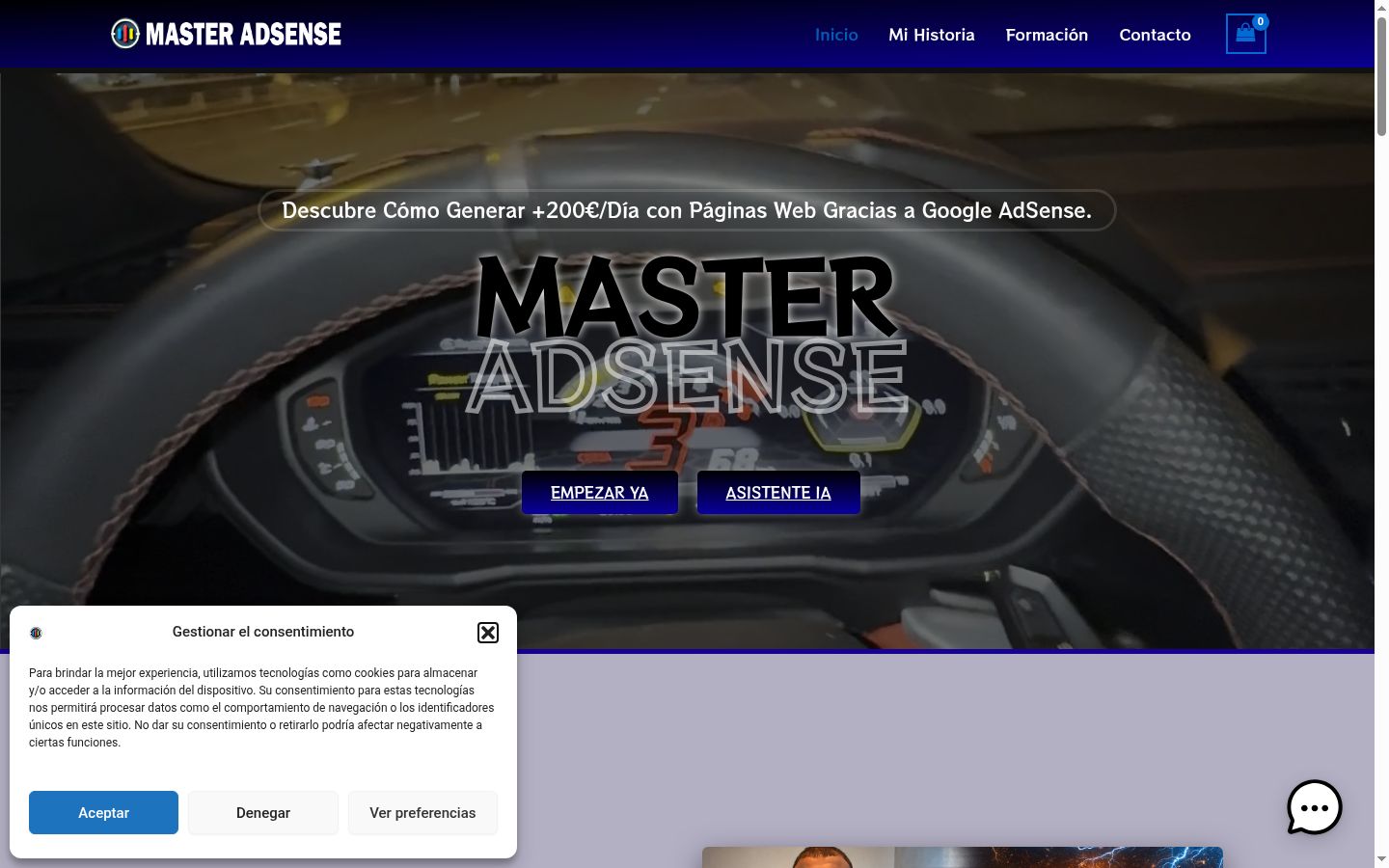Go to the Inicio menu item

[x=836, y=35]
